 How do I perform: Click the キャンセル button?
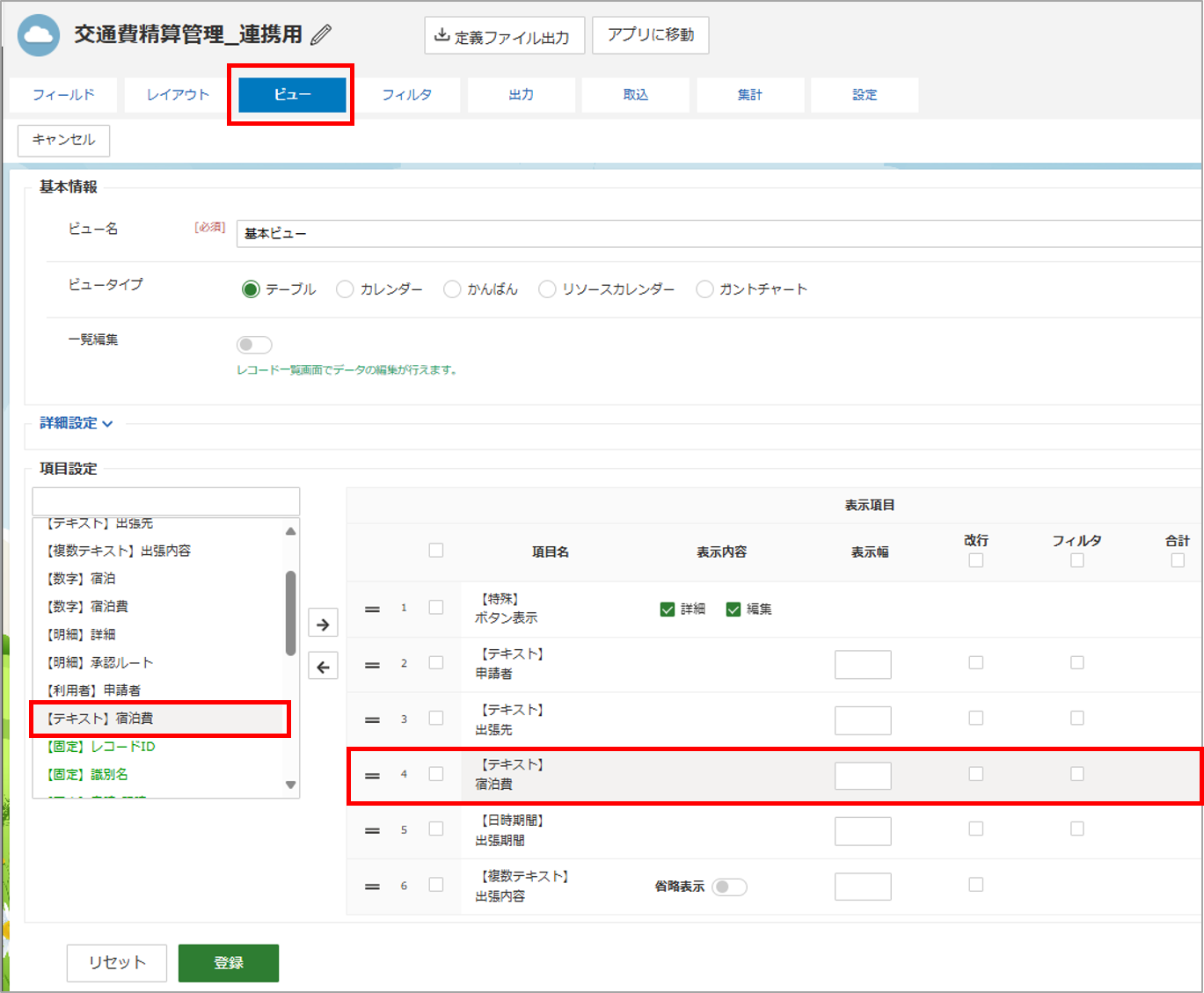tap(64, 141)
